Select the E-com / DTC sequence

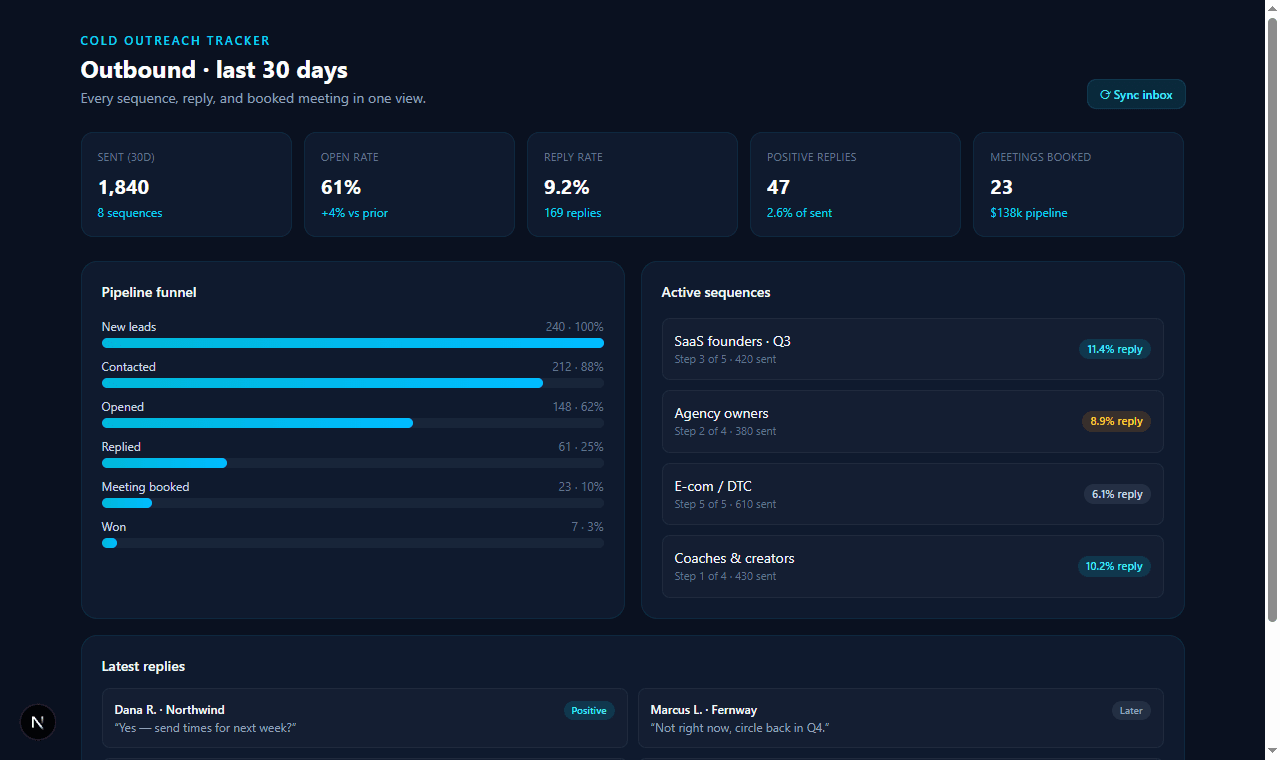[x=912, y=494]
